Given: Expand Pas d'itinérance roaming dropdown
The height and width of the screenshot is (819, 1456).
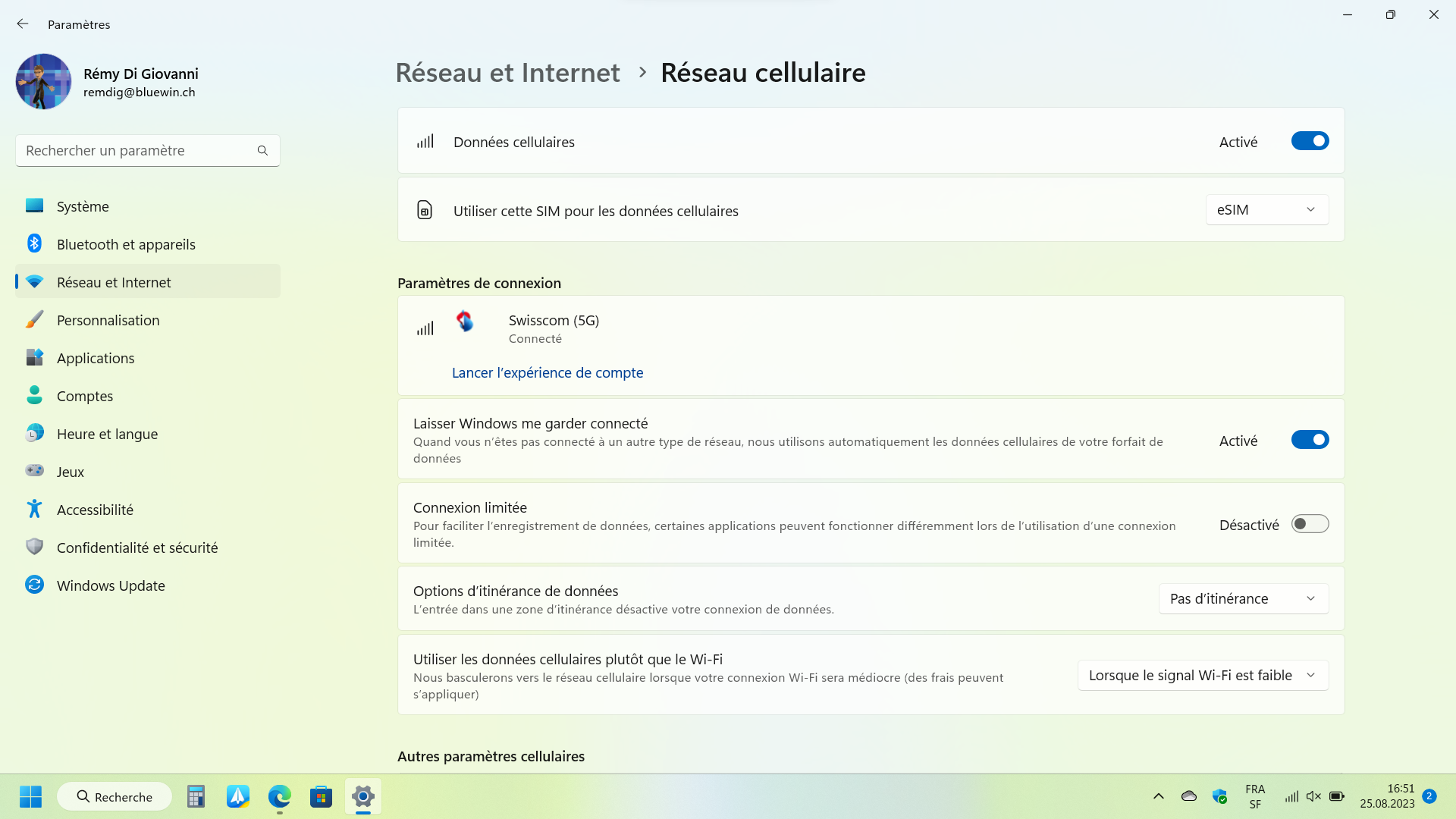Looking at the screenshot, I should pyautogui.click(x=1243, y=599).
